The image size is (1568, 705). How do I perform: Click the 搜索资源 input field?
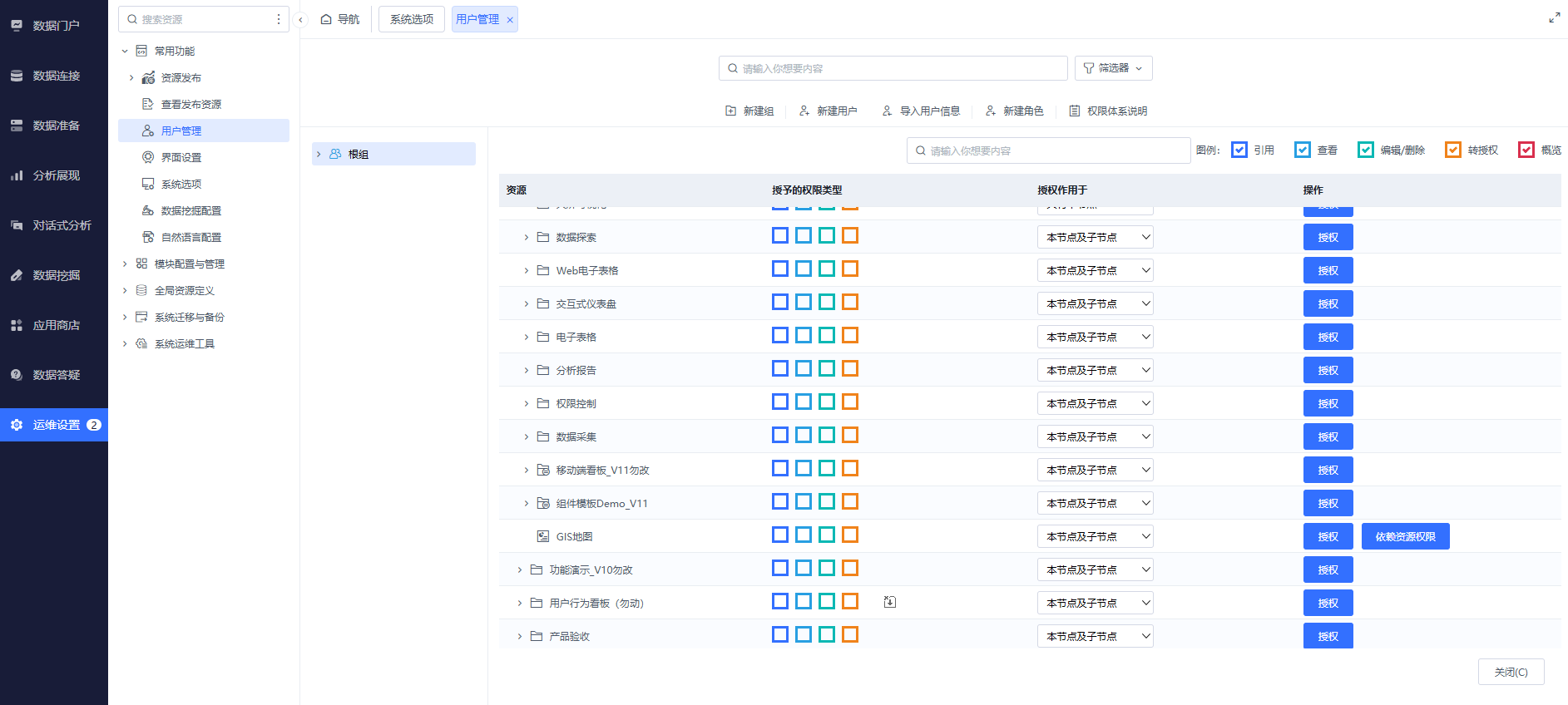(204, 19)
